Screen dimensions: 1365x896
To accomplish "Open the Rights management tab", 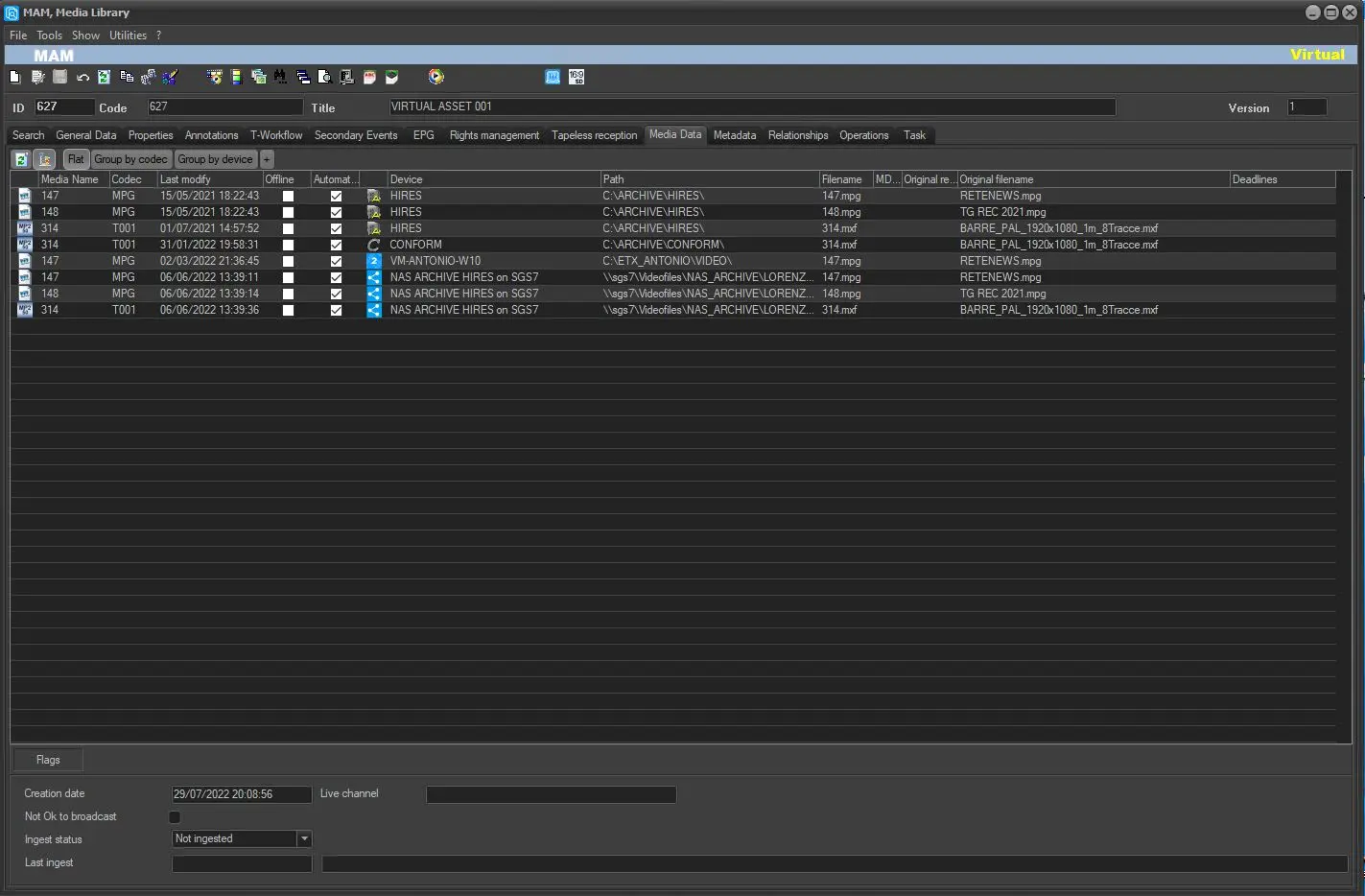I will tap(494, 135).
